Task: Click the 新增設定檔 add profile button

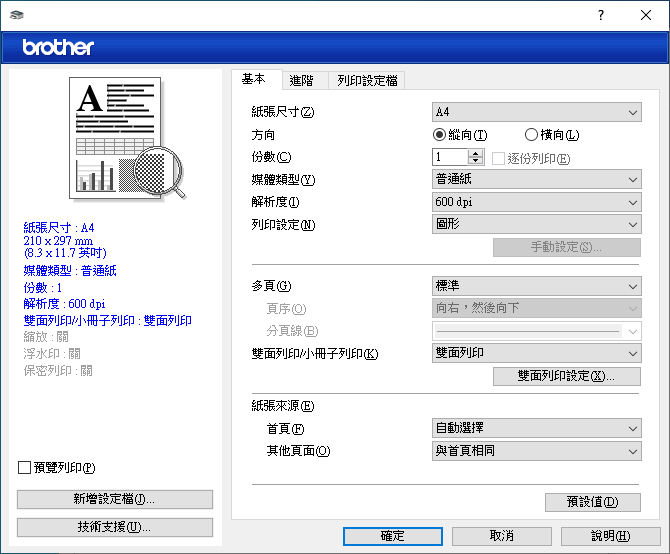Action: click(x=115, y=499)
